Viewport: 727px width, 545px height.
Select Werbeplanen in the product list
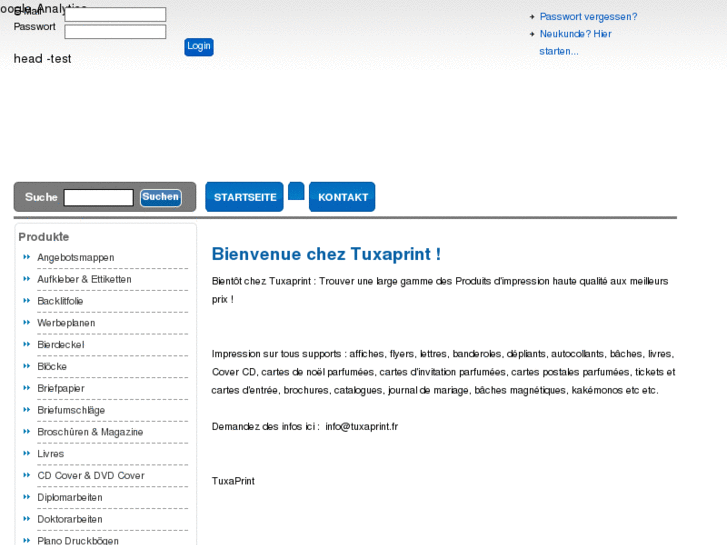66,323
